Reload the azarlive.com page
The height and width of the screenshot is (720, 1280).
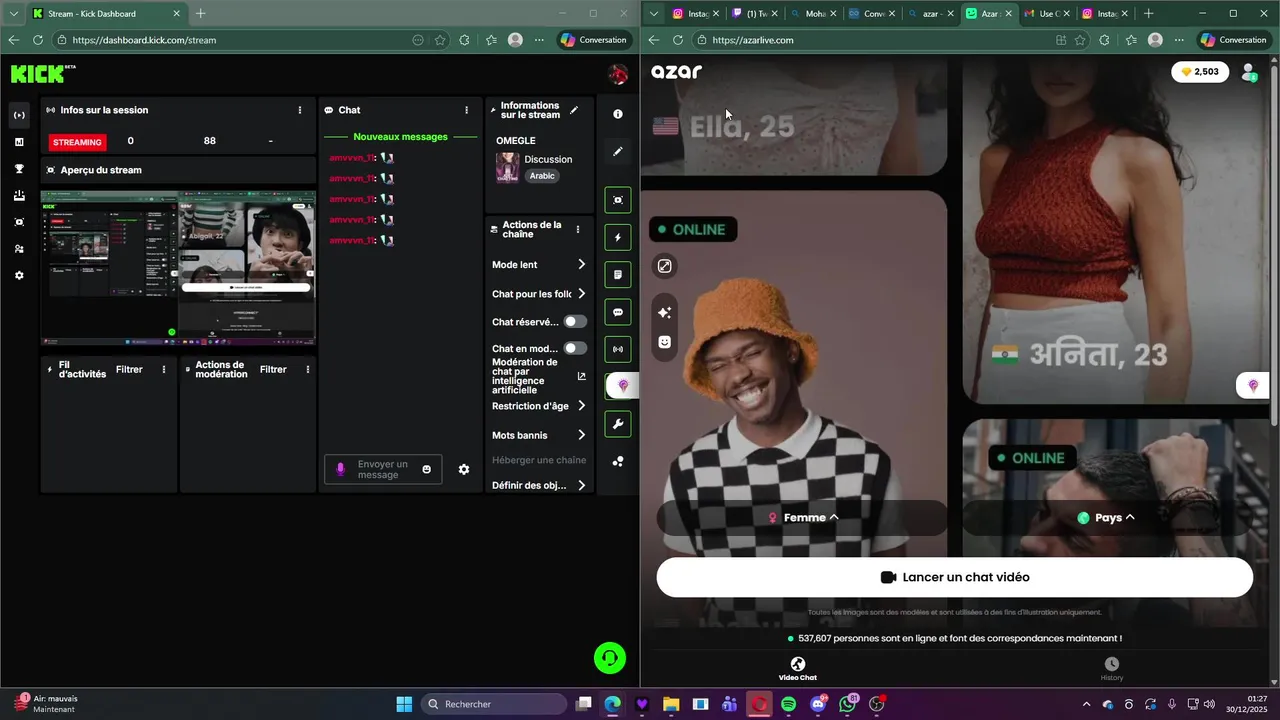tap(677, 40)
